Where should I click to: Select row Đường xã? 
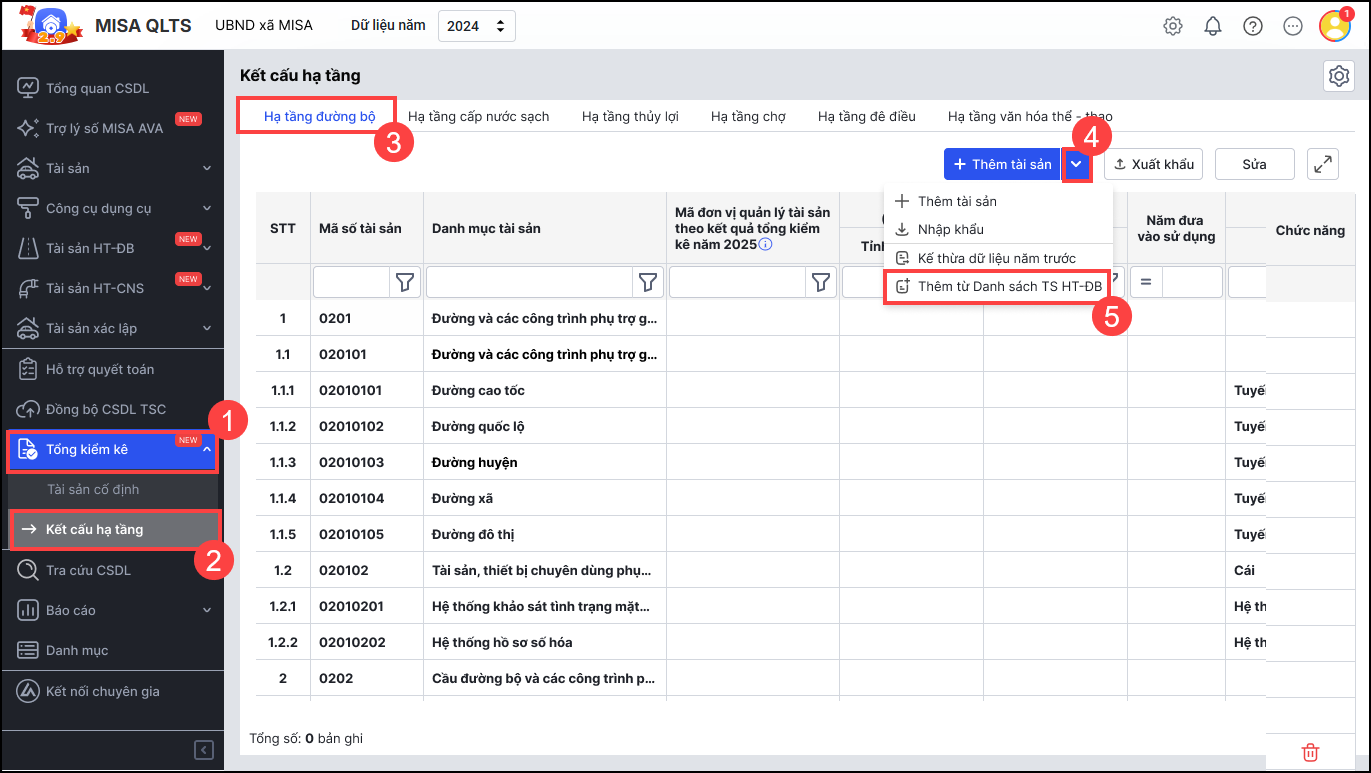point(760,498)
